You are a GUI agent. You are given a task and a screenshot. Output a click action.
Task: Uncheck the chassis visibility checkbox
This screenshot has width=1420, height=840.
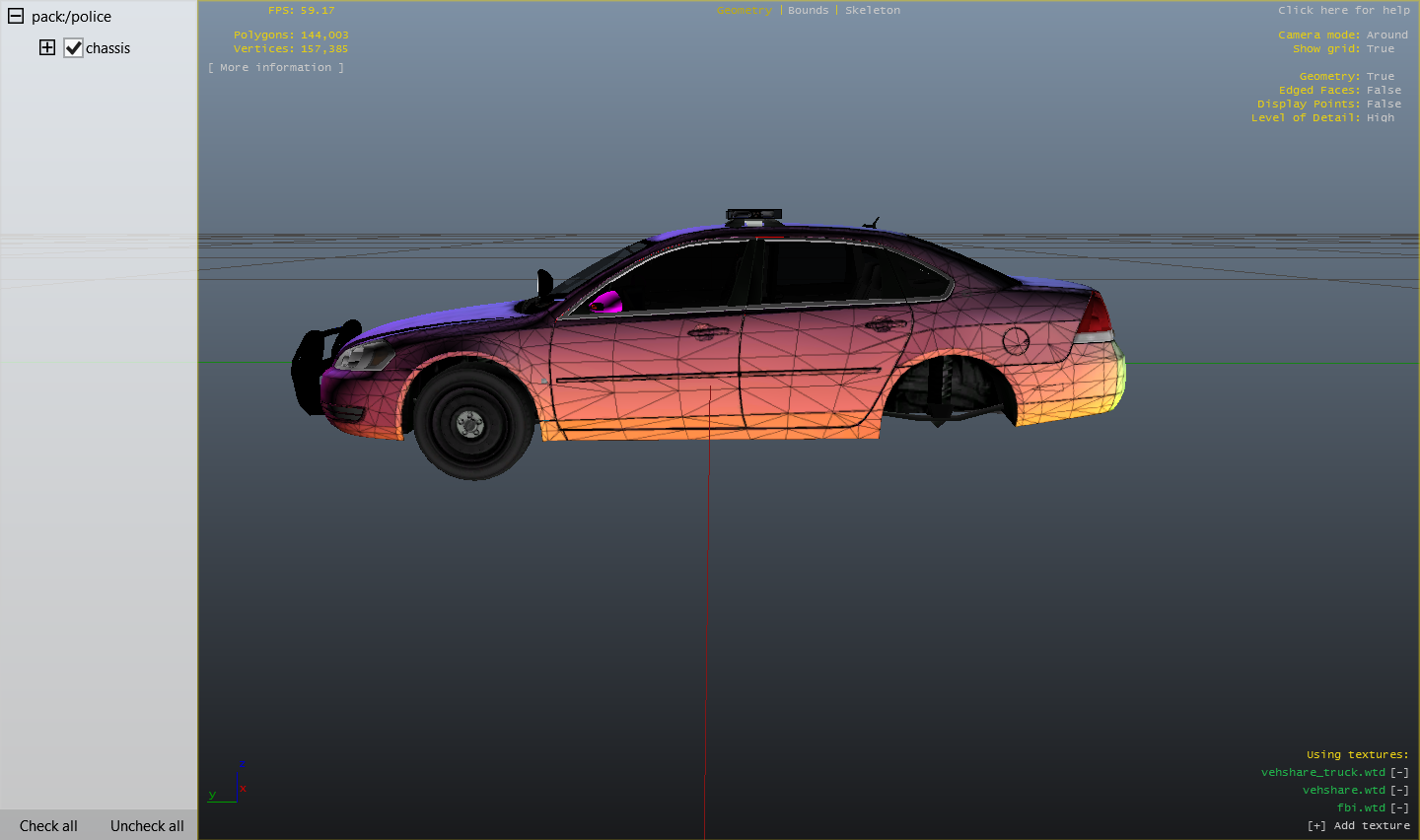73,47
